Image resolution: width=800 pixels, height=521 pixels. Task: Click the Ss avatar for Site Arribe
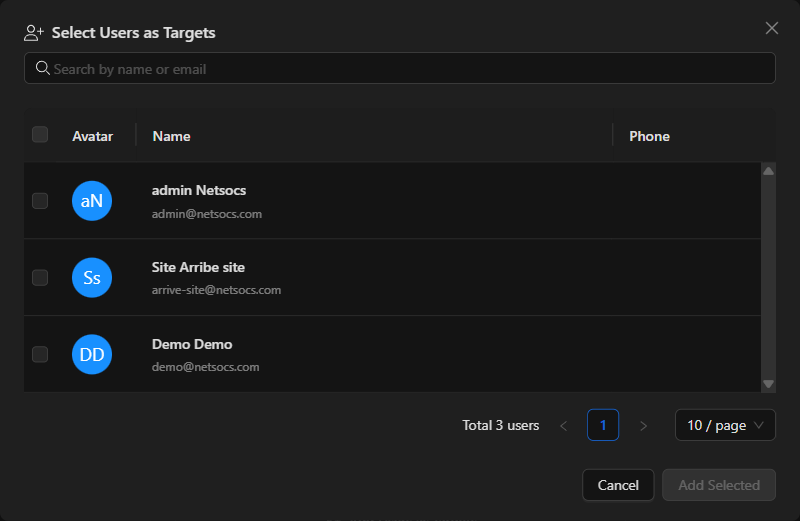[92, 278]
